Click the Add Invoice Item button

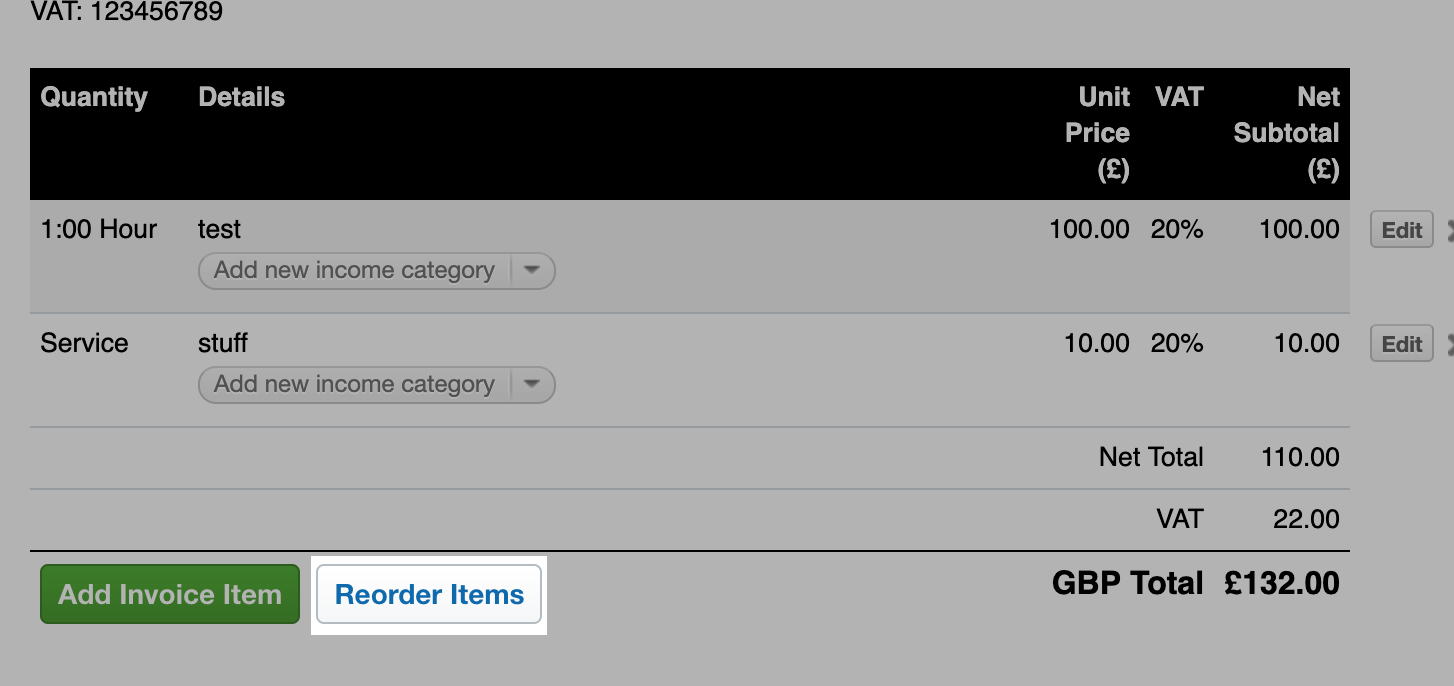click(x=170, y=594)
